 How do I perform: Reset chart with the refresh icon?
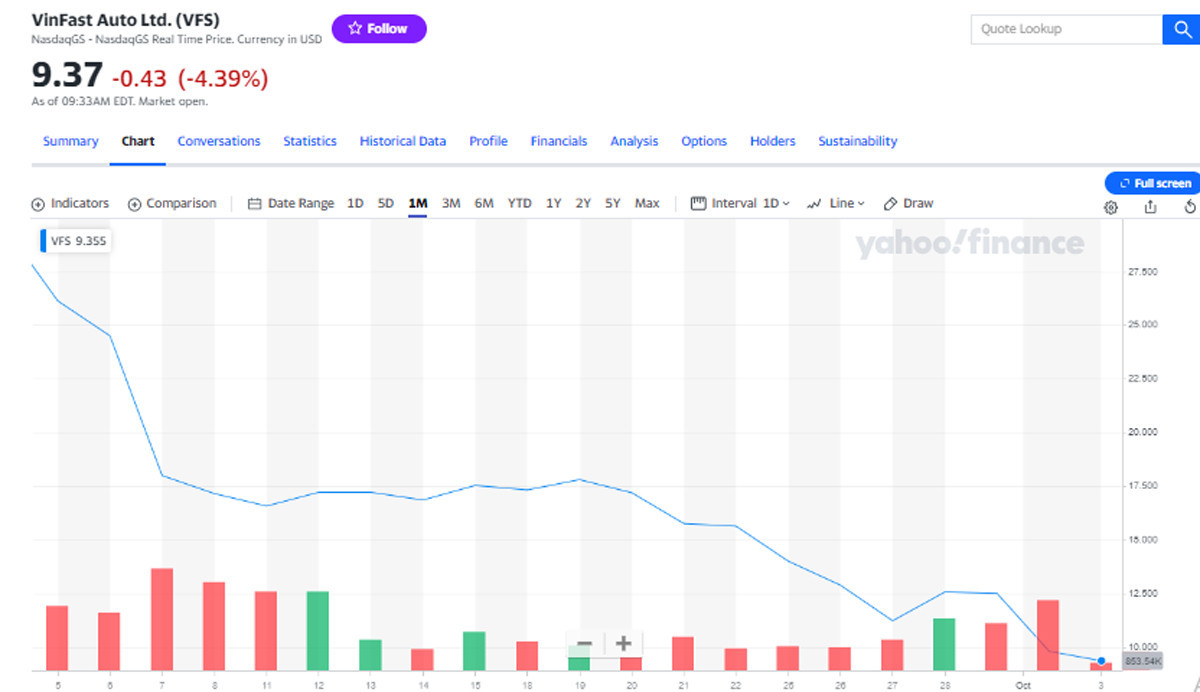coord(1189,207)
